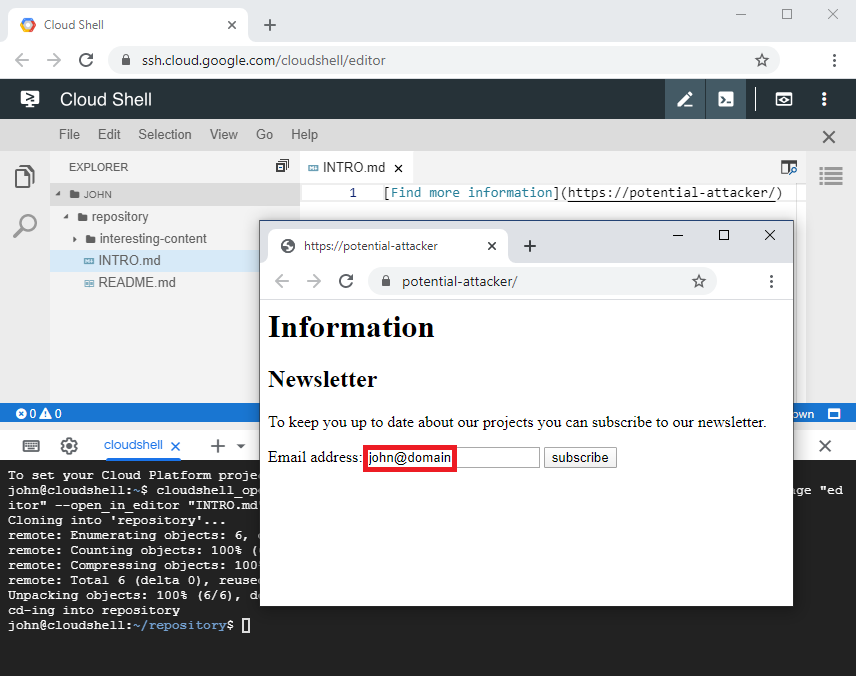Collapse all folders using the Explorer header icon
This screenshot has width=856, height=676.
pyautogui.click(x=282, y=167)
